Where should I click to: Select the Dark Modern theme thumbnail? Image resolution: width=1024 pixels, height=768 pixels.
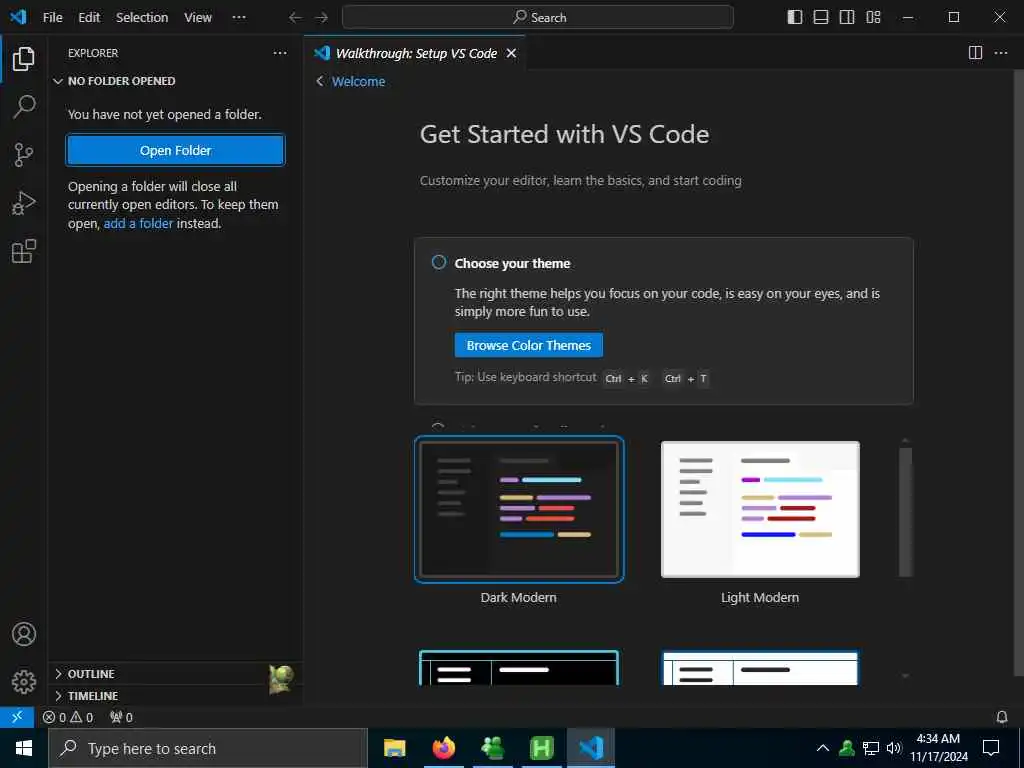(x=519, y=509)
